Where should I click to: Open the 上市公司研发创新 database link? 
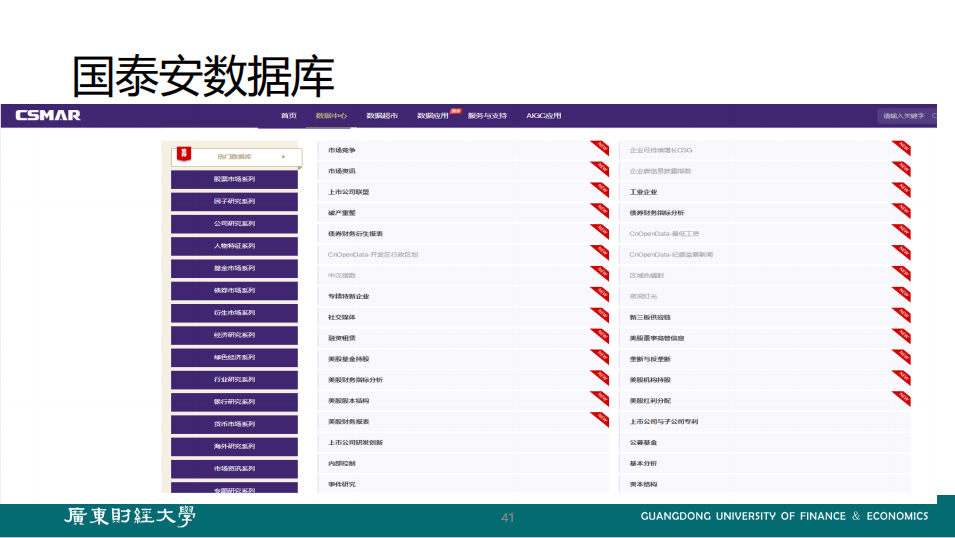[x=356, y=442]
